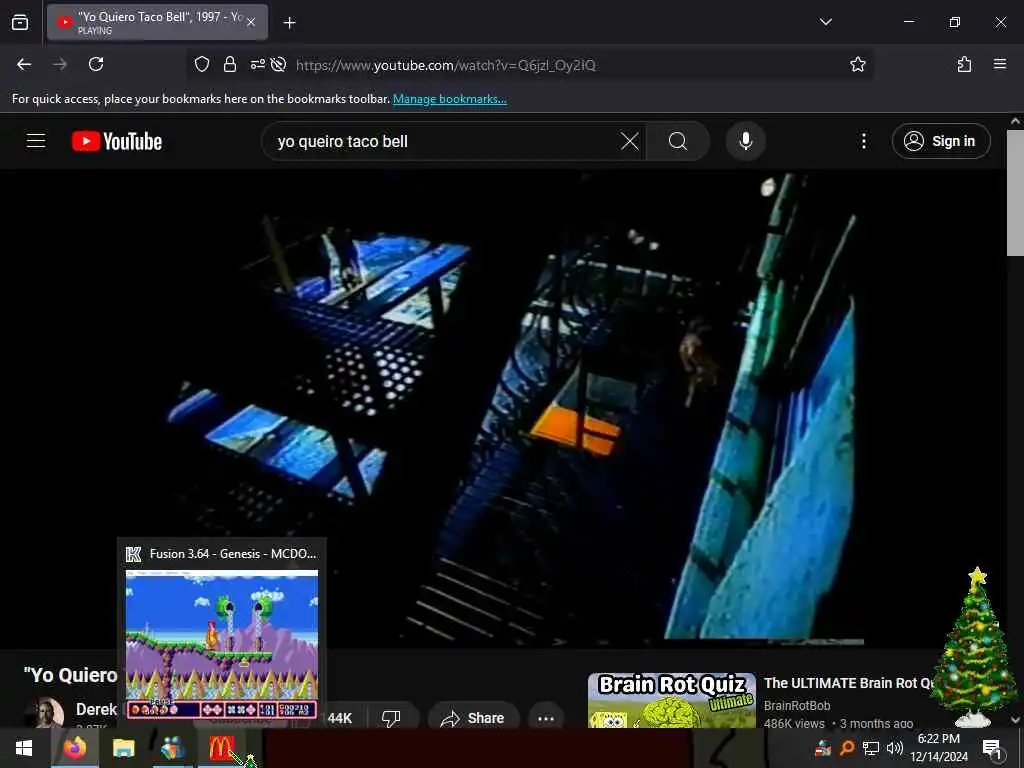
Task: List all tabs dropdown arrow
Action: 826,22
